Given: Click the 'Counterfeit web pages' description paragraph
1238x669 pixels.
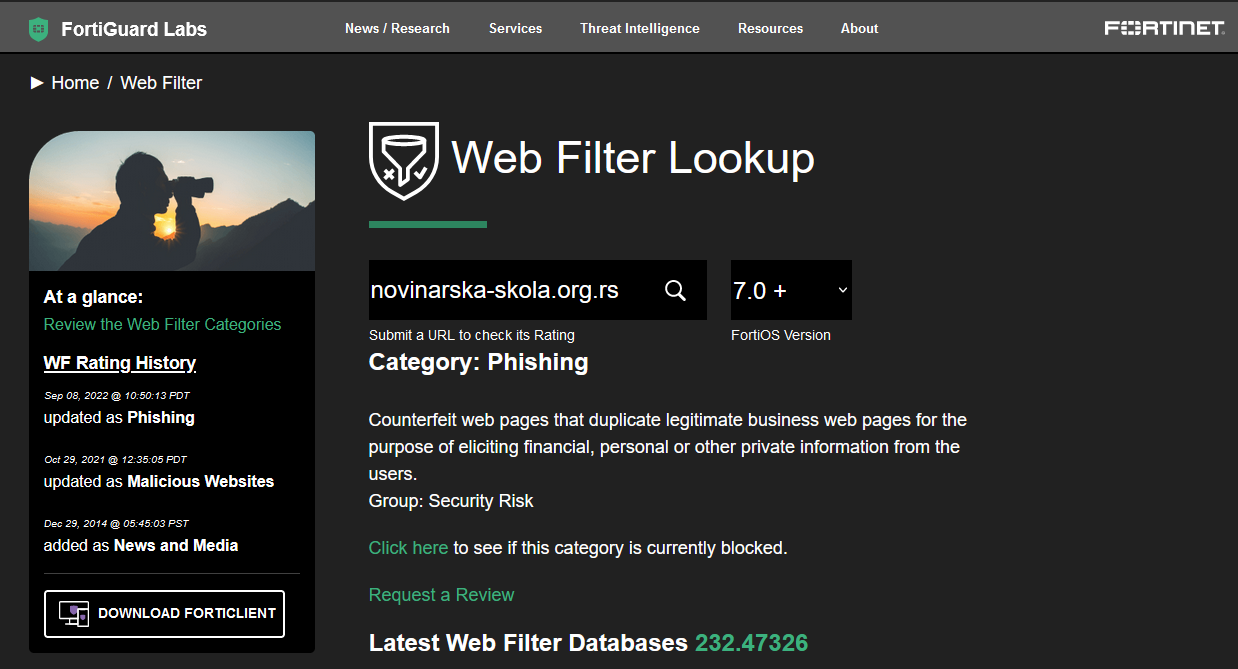Looking at the screenshot, I should [668, 447].
